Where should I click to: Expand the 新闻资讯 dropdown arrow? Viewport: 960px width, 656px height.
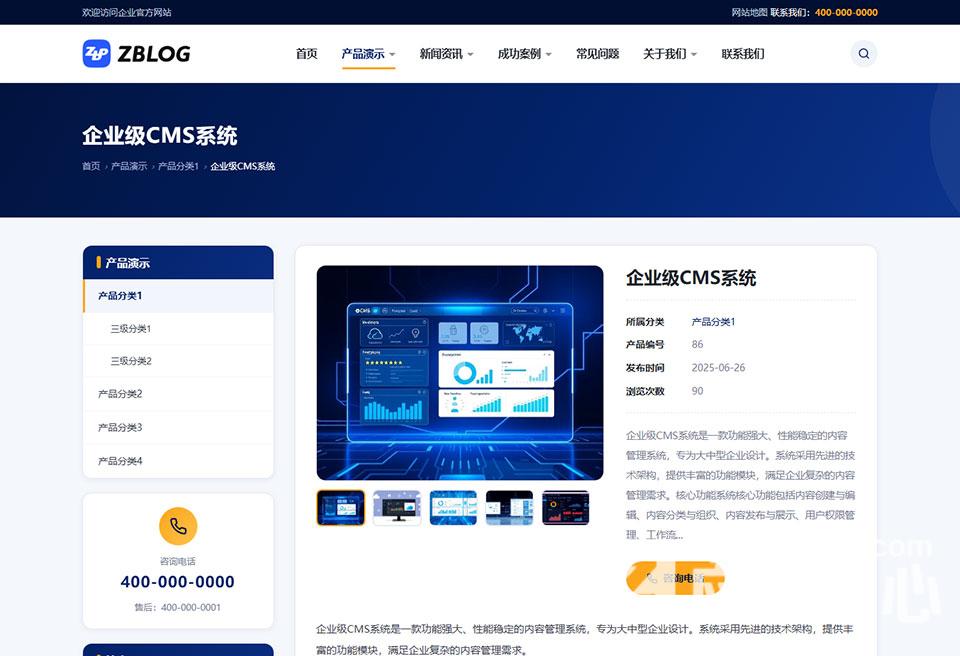[470, 55]
